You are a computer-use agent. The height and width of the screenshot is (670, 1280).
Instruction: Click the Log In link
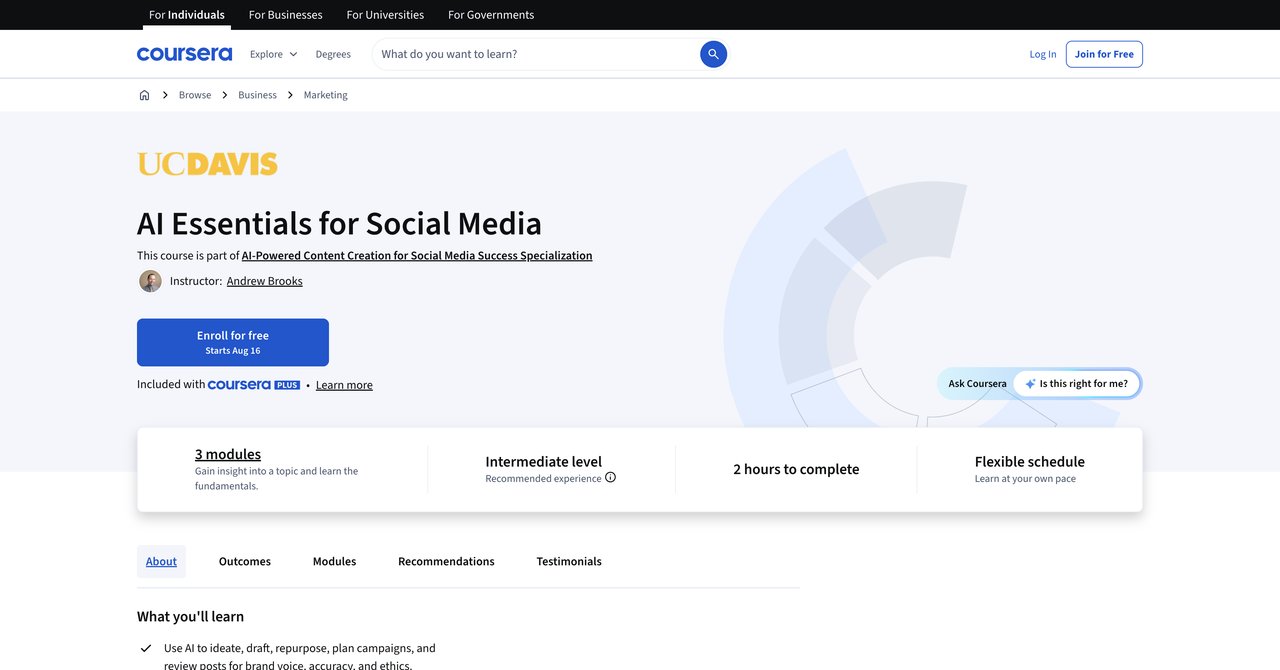pyautogui.click(x=1043, y=54)
